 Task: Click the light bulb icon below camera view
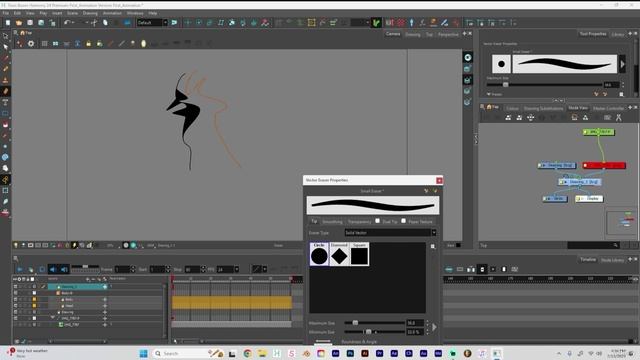tap(16, 245)
